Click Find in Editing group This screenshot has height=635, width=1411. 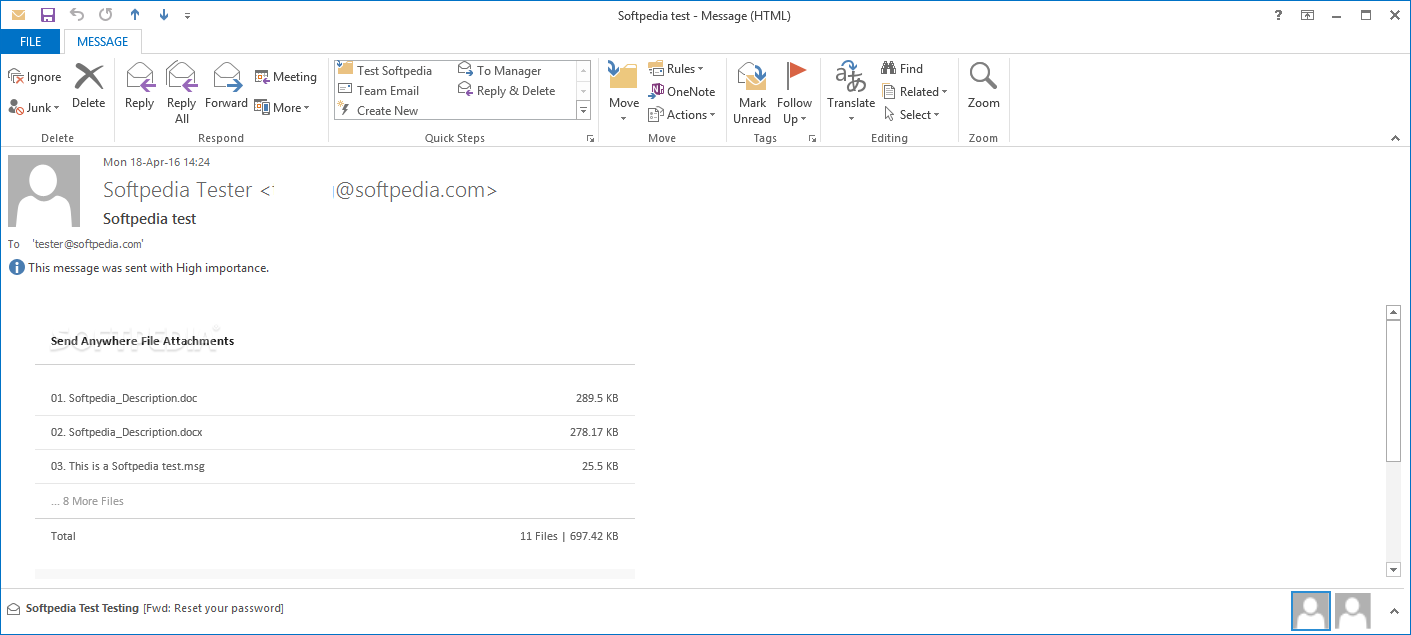point(902,68)
